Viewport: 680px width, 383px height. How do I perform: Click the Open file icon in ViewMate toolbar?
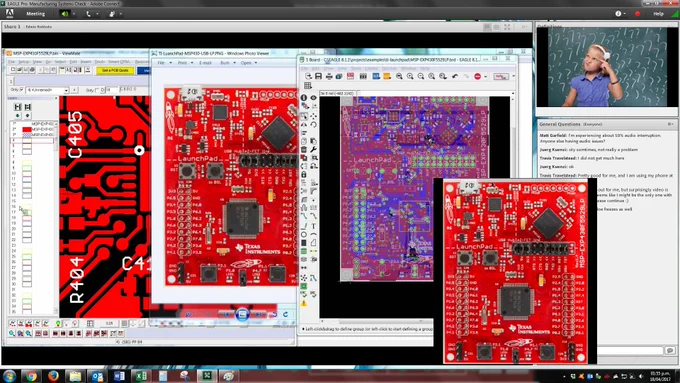pos(19,70)
